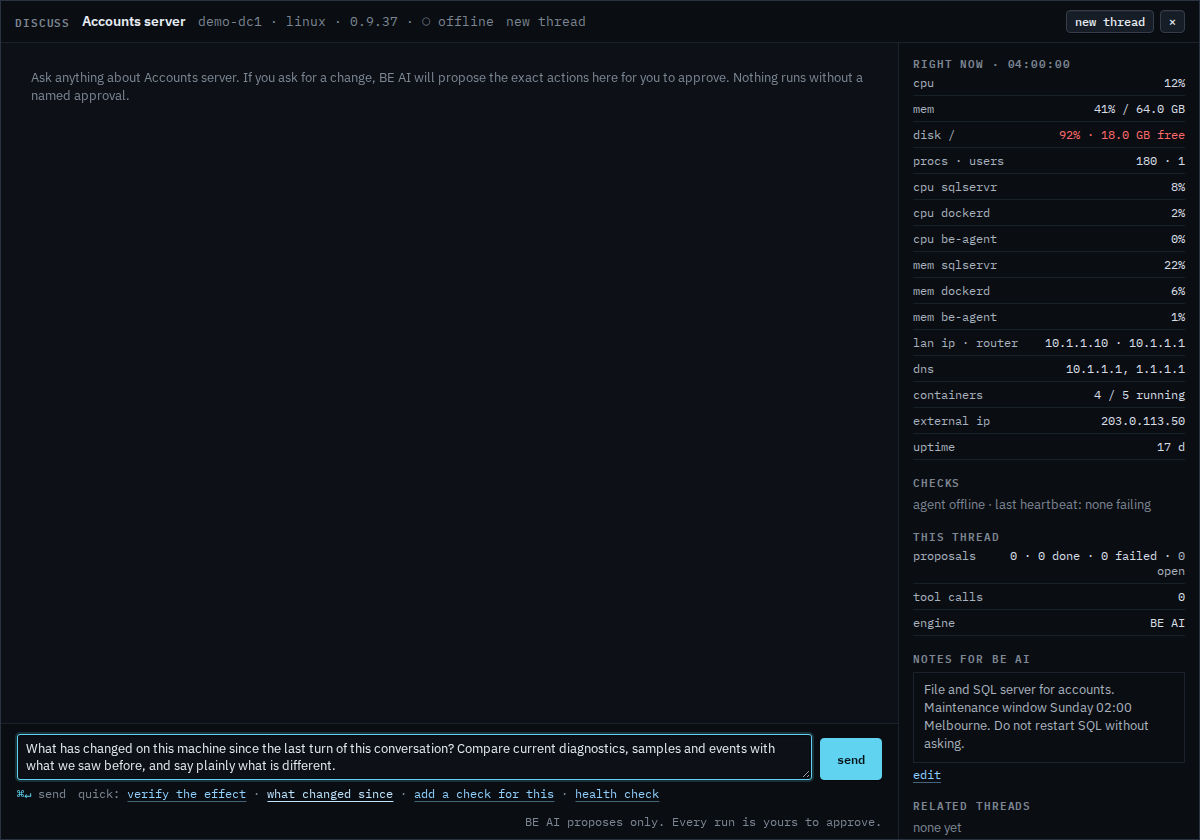Click the '4 / 5 running' containers value
The height and width of the screenshot is (840, 1200).
click(1139, 395)
